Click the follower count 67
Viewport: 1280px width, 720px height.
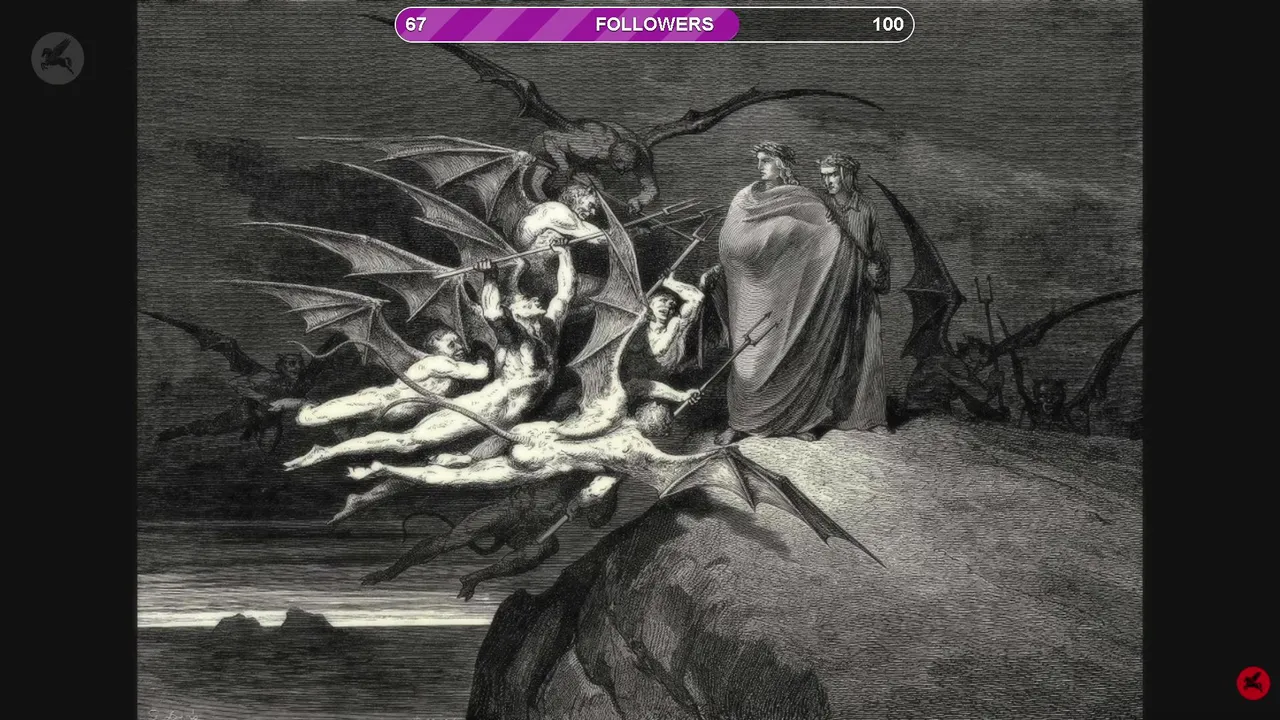point(416,25)
